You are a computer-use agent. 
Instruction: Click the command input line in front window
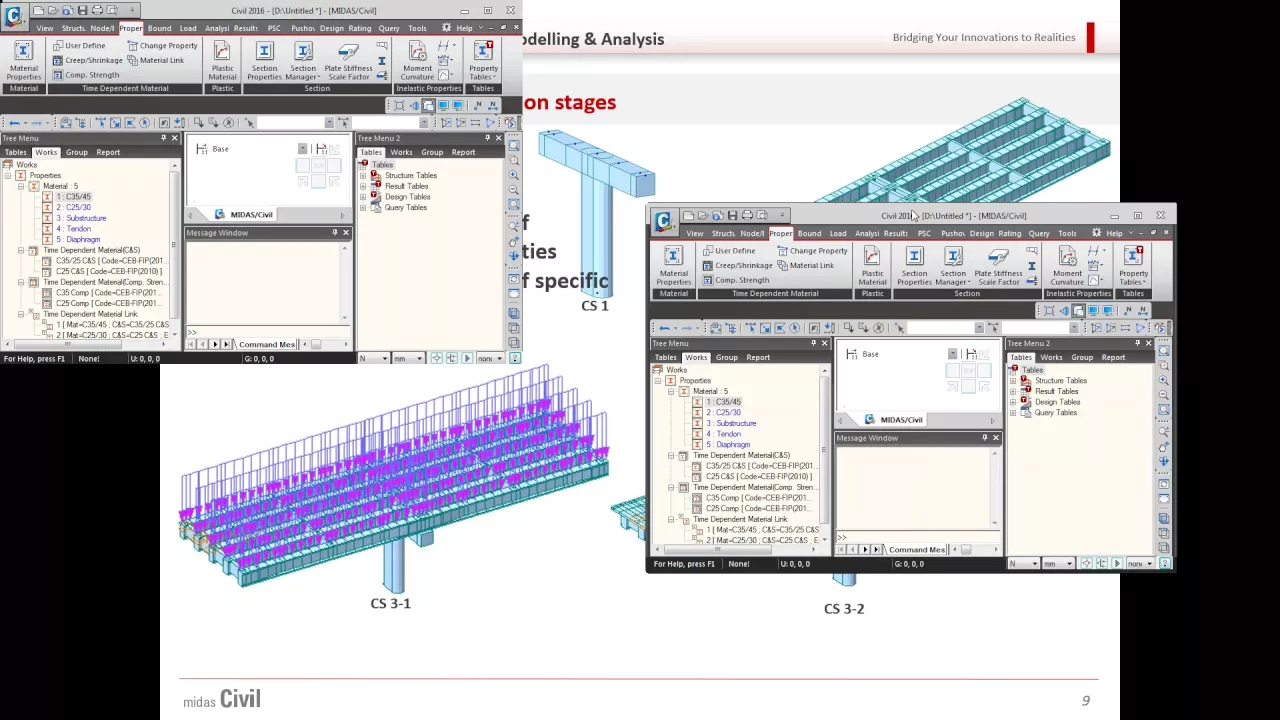coord(918,537)
